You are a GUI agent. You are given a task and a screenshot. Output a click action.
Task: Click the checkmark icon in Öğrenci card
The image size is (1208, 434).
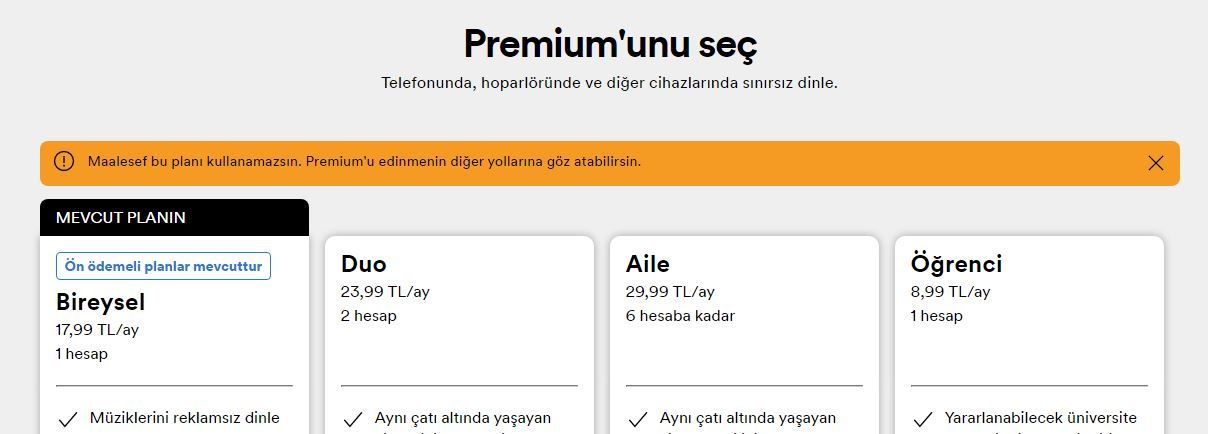tap(922, 420)
